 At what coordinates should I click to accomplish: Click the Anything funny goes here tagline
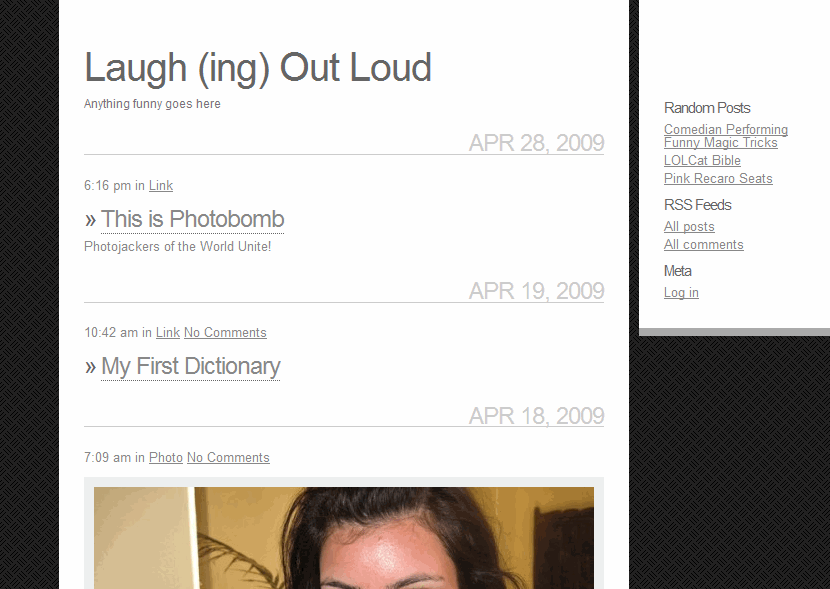point(152,104)
